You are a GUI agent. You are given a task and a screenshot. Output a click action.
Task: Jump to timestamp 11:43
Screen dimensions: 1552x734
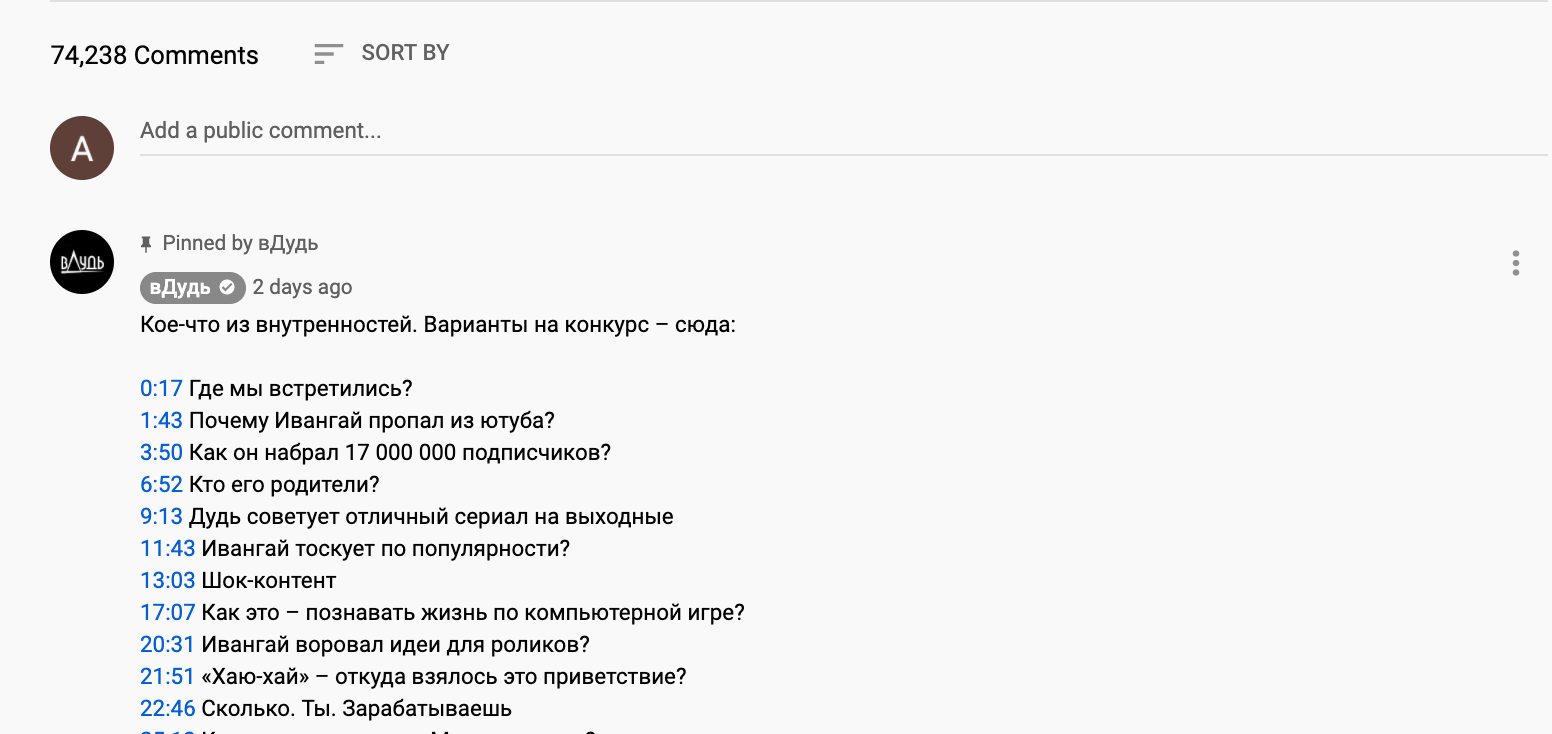pyautogui.click(x=167, y=549)
